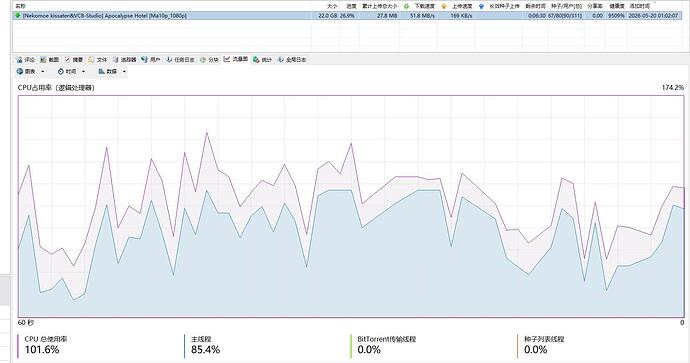Sort by the 添加时间 (added time) column header
Image resolution: width=690 pixels, height=363 pixels.
(x=639, y=6)
